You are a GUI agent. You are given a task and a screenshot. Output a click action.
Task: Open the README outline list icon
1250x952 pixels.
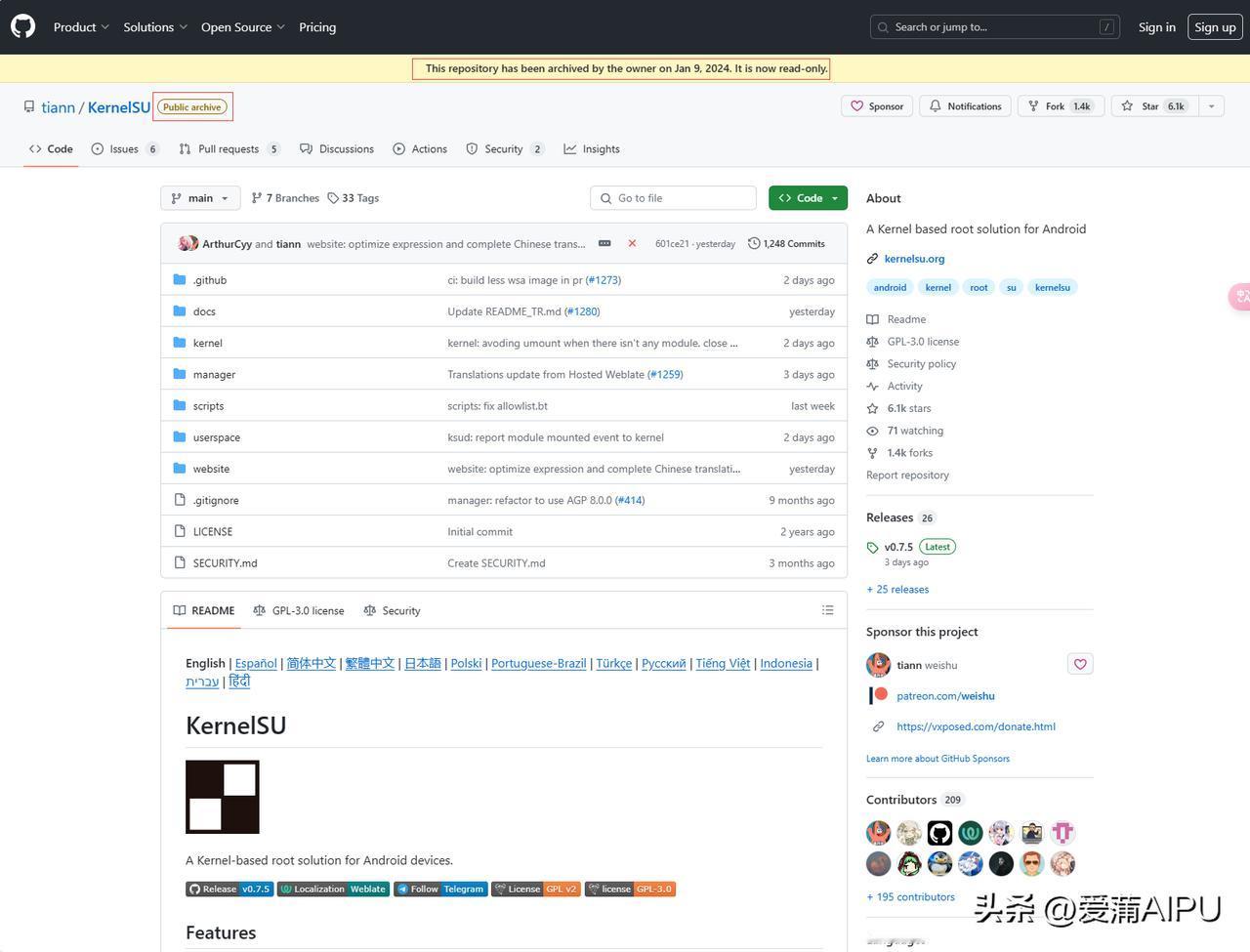828,610
